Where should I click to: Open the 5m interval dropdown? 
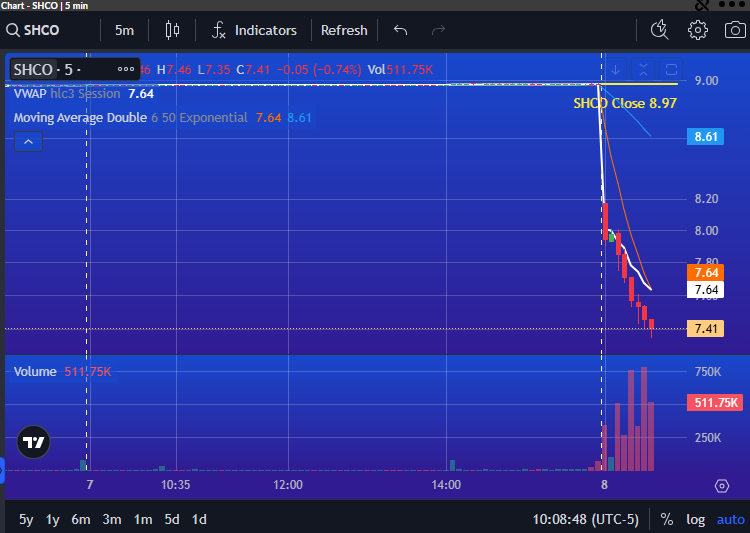[124, 30]
